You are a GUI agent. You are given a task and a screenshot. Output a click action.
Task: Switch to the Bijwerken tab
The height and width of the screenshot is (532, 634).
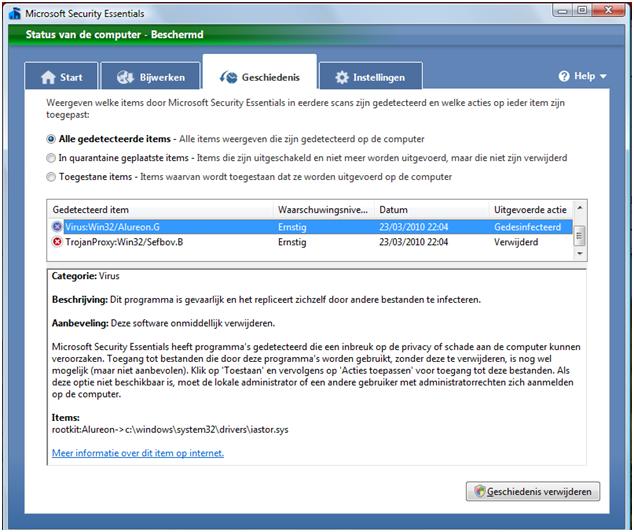150,76
